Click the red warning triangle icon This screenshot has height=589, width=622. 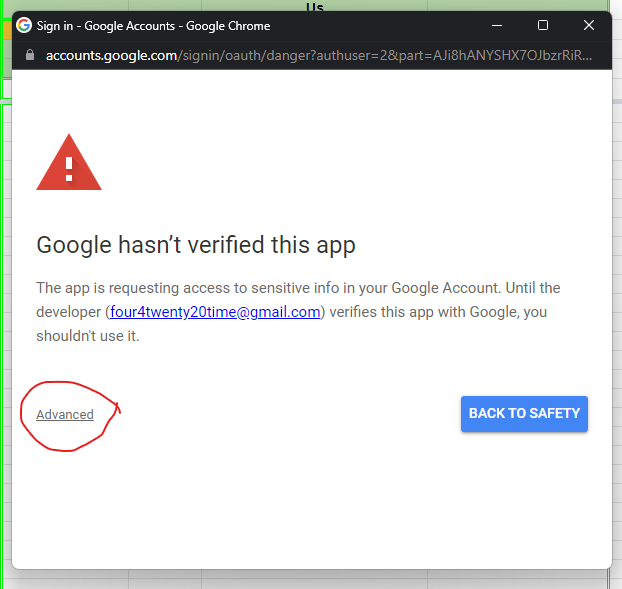tap(69, 164)
